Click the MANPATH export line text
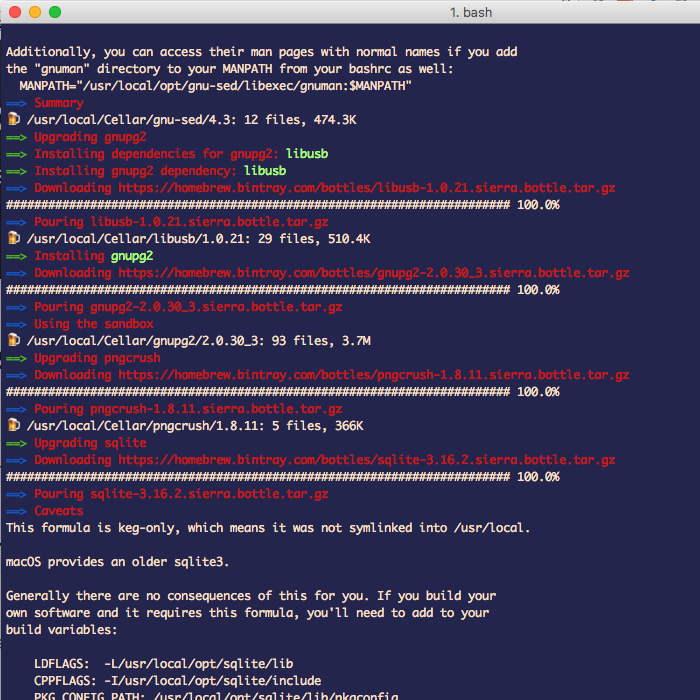Image resolution: width=700 pixels, height=700 pixels. (x=215, y=86)
